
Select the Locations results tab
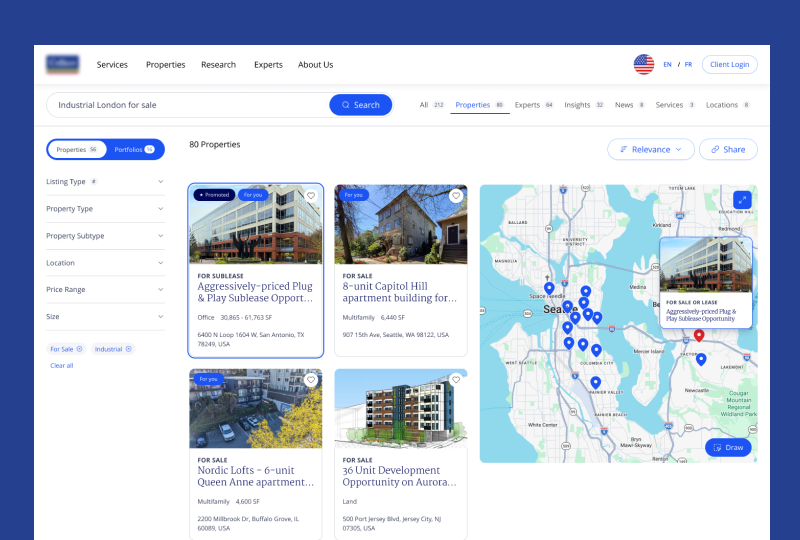pyautogui.click(x=727, y=105)
